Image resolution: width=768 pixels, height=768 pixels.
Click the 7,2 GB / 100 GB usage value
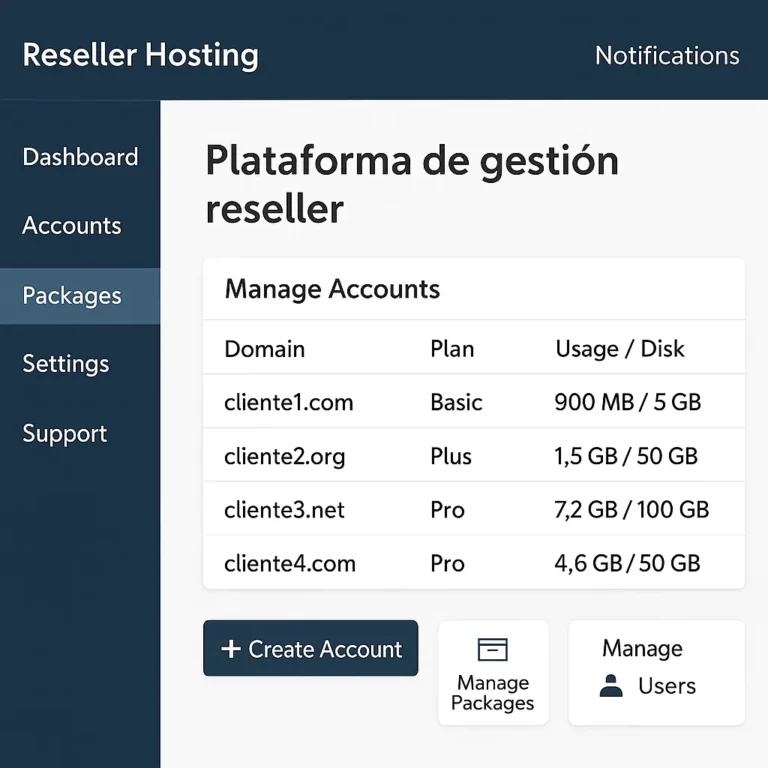tap(631, 510)
